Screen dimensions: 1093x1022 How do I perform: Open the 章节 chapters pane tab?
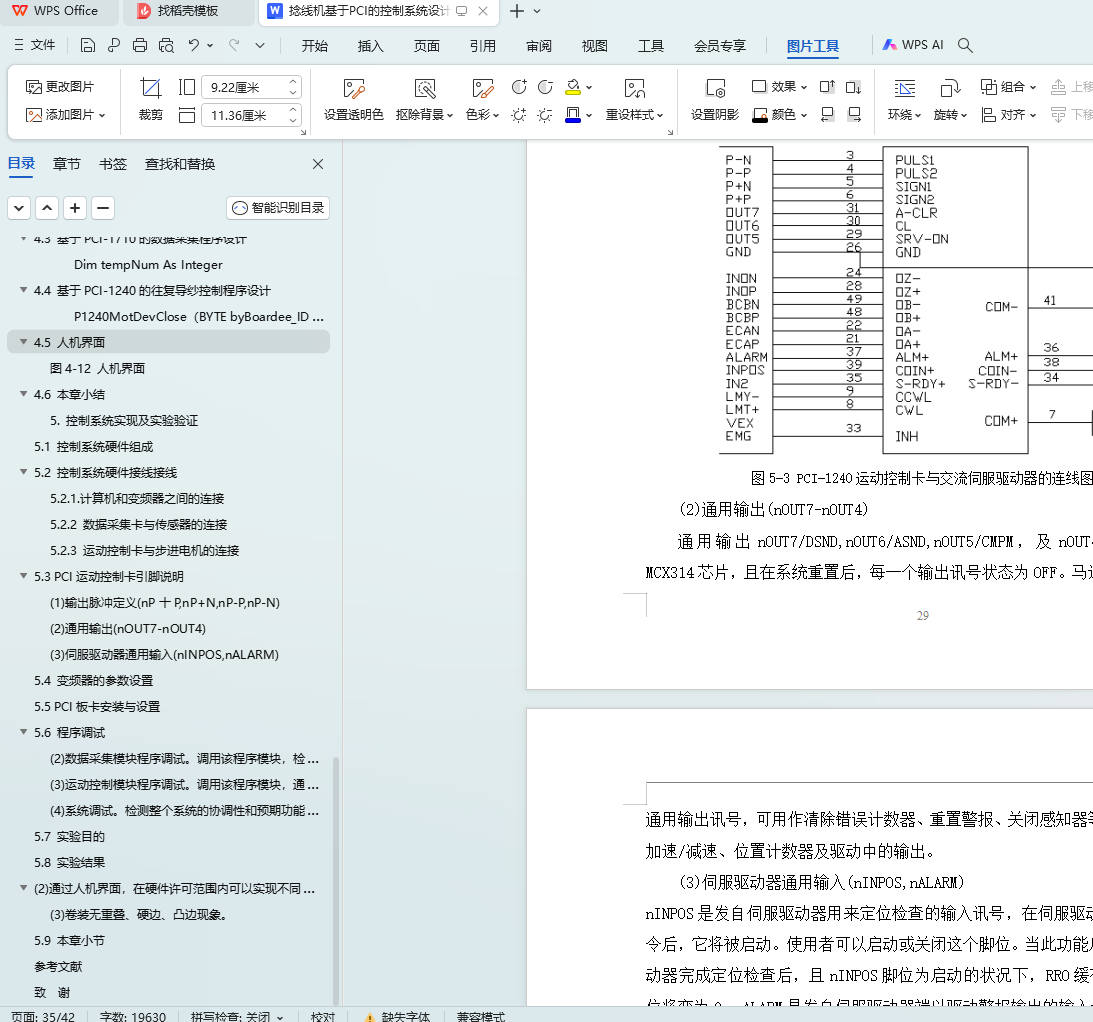67,164
